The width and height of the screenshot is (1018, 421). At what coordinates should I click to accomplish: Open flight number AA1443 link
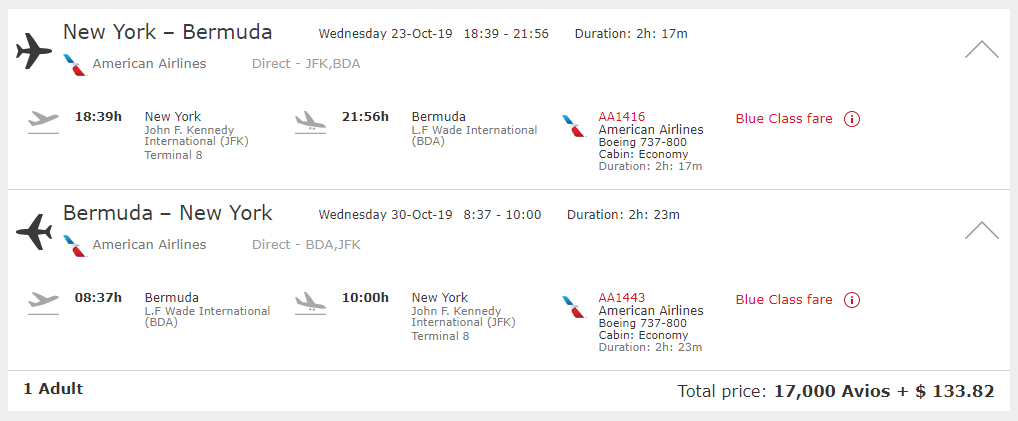click(x=621, y=298)
